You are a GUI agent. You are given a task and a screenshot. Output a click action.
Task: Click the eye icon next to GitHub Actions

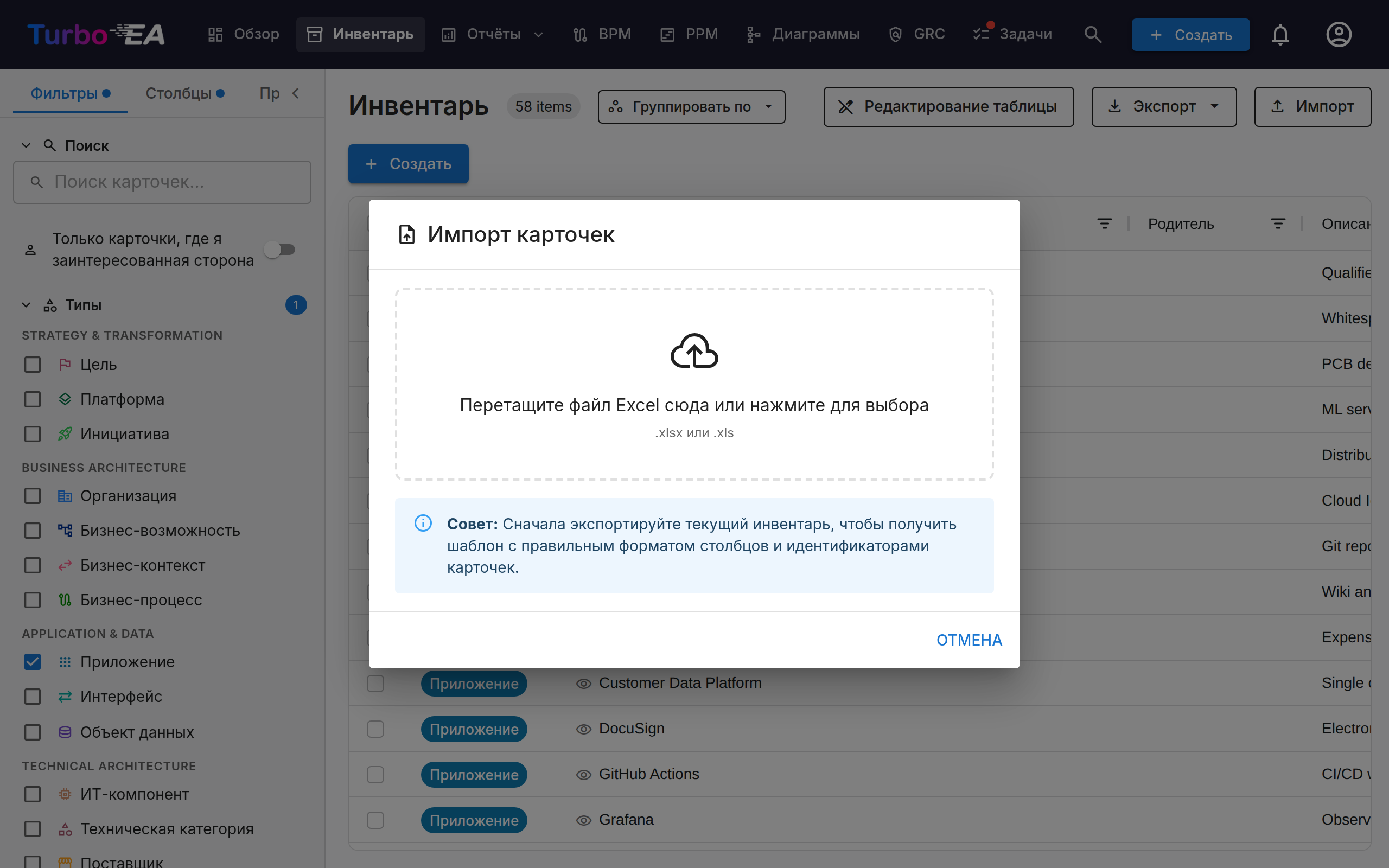584,775
